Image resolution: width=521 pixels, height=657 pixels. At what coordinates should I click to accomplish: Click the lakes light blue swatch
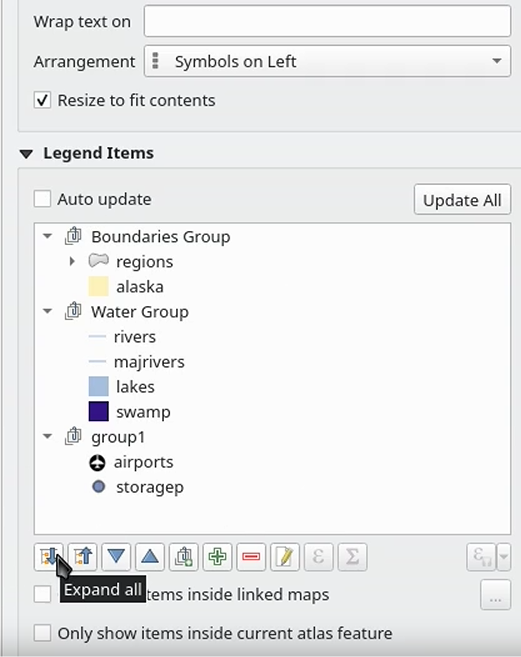(x=98, y=386)
